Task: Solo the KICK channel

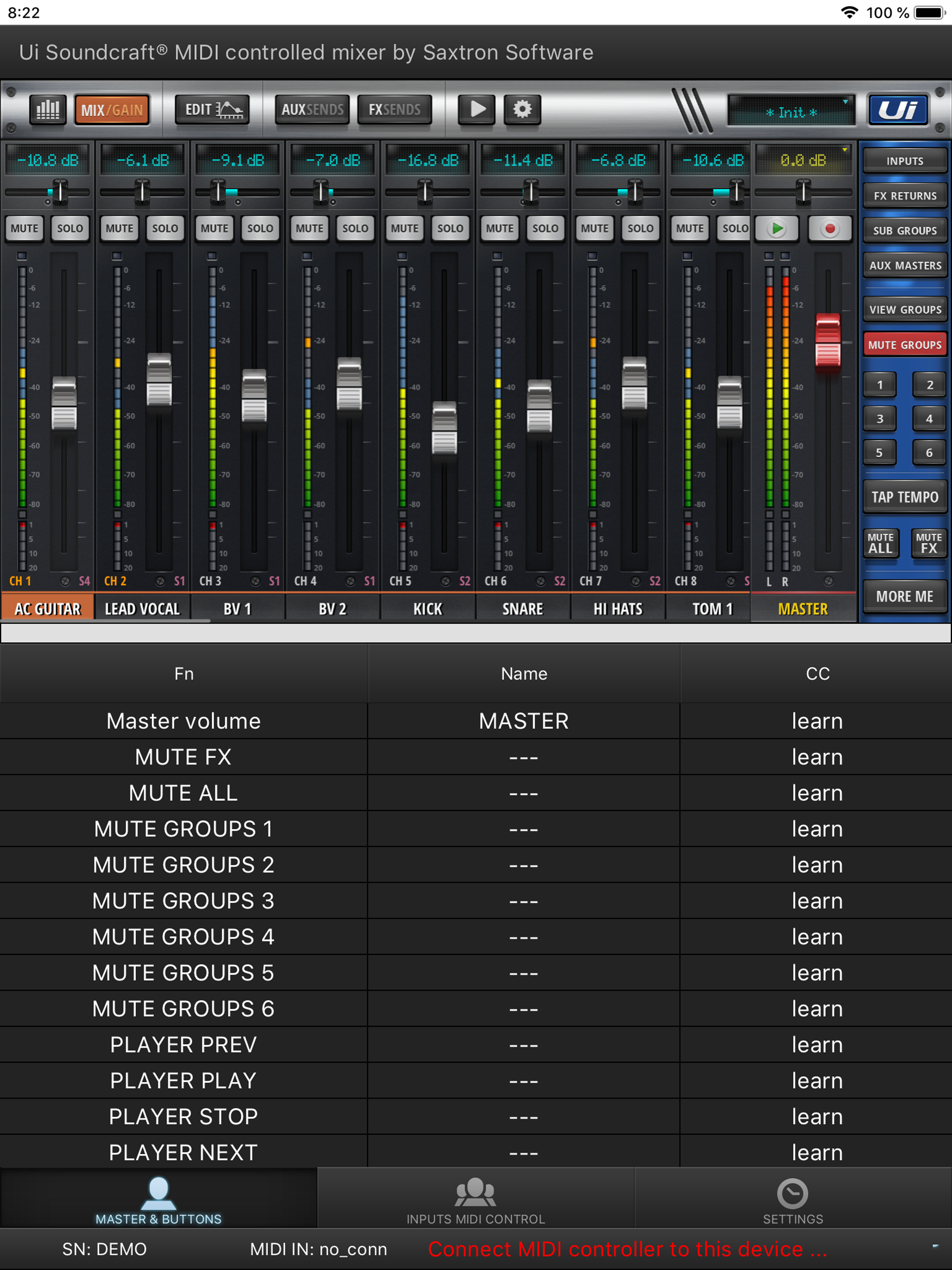Action: (x=450, y=229)
